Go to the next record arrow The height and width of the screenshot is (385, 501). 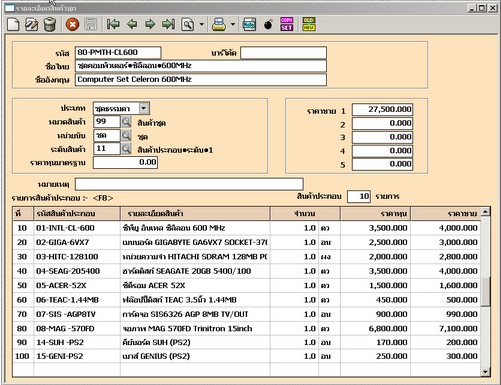(150, 24)
